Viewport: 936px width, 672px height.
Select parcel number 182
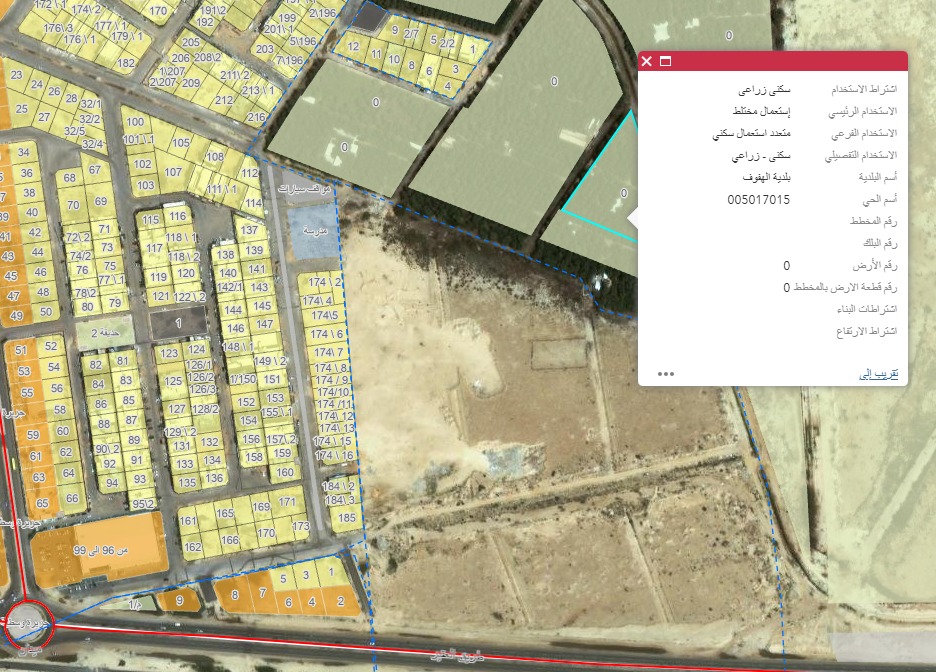pyautogui.click(x=125, y=62)
